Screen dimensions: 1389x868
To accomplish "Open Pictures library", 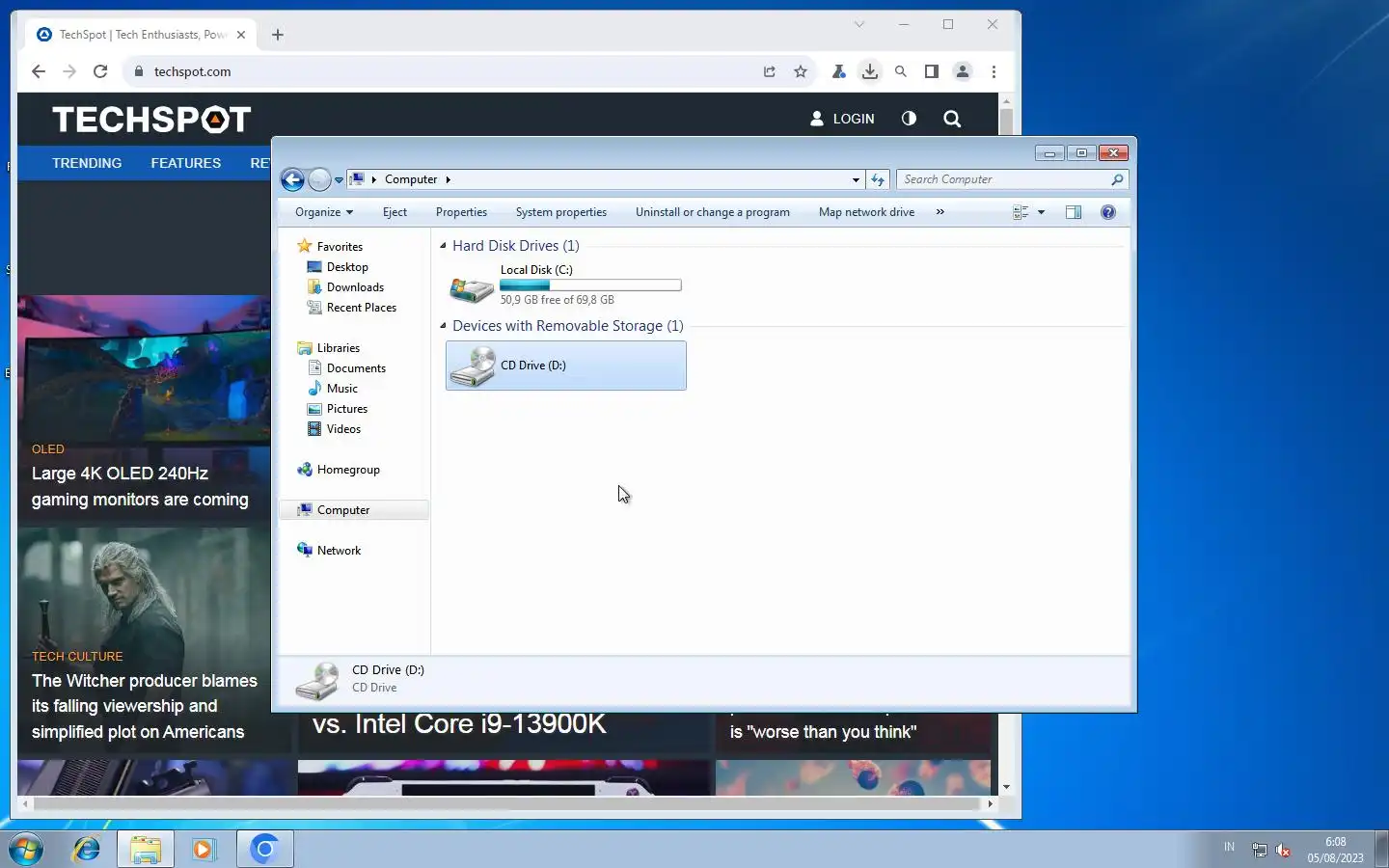I will click(347, 409).
